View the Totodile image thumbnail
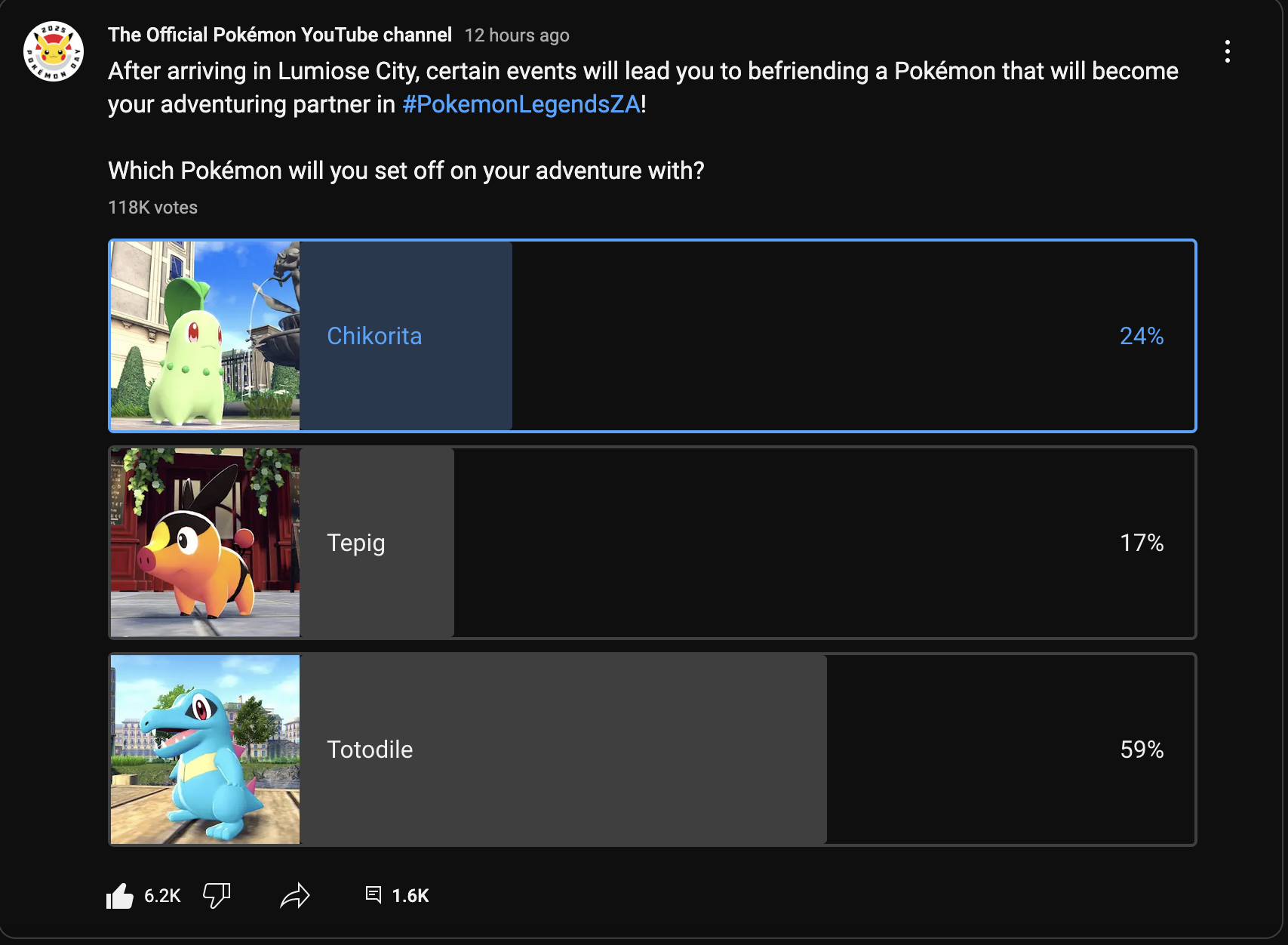 pos(205,750)
